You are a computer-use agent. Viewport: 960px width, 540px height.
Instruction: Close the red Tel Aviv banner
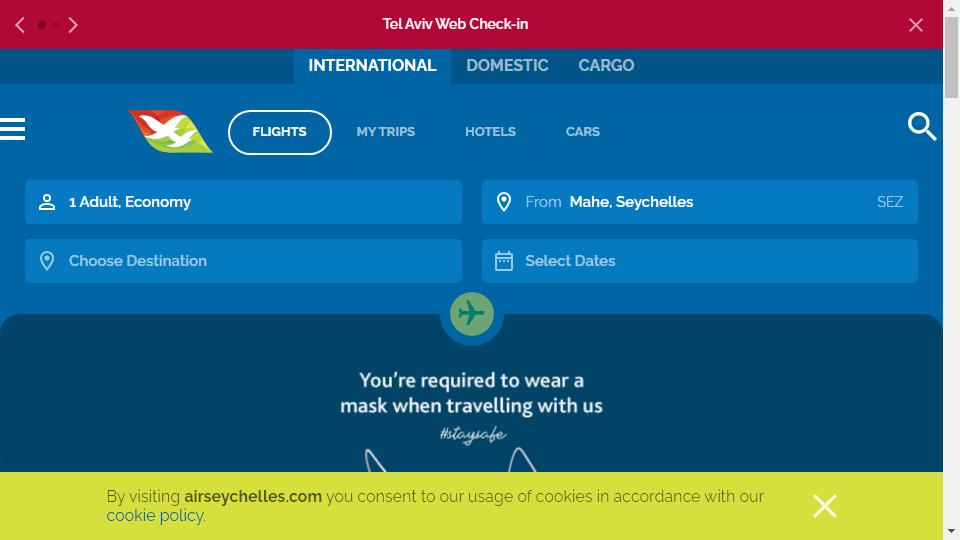[915, 24]
